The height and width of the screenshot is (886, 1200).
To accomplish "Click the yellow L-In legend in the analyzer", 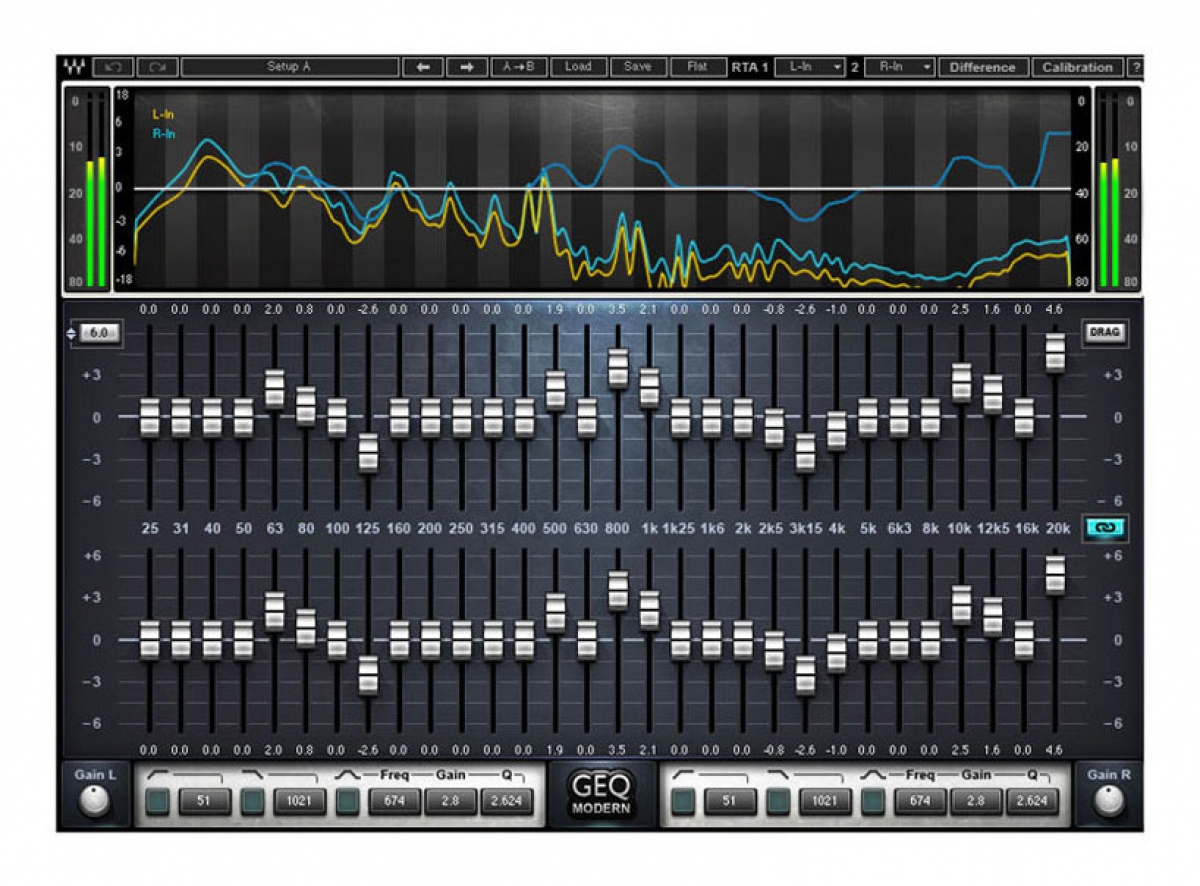I will tap(162, 115).
